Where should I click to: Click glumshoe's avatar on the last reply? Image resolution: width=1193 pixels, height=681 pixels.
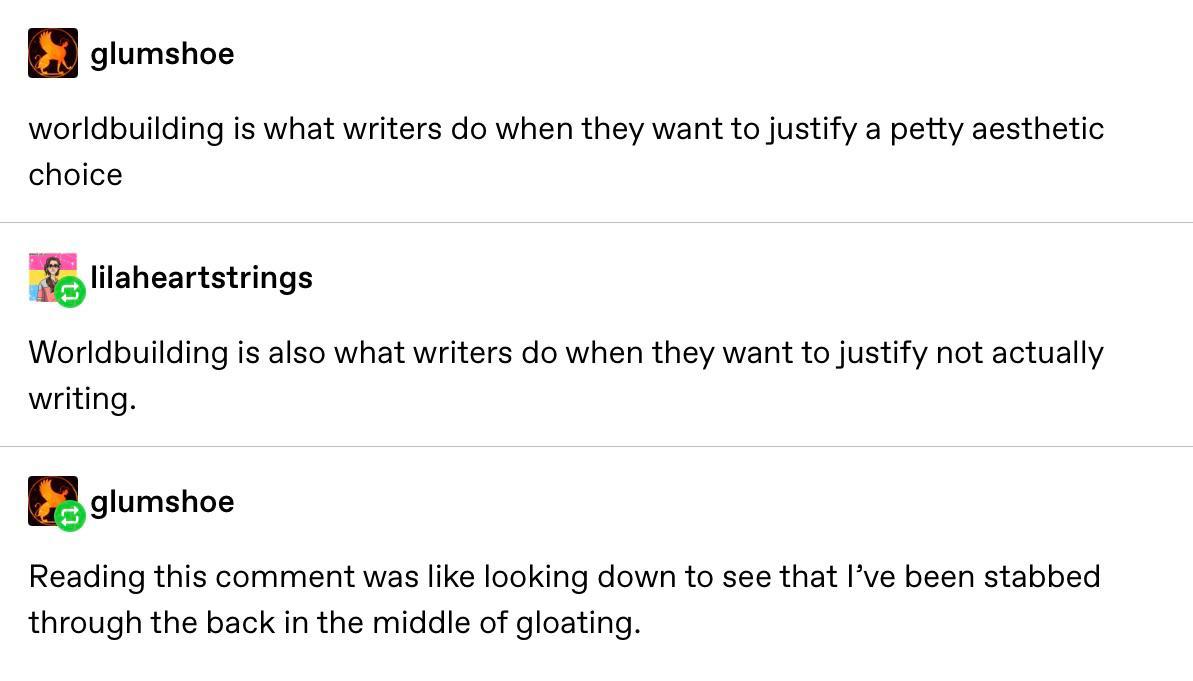pyautogui.click(x=48, y=497)
